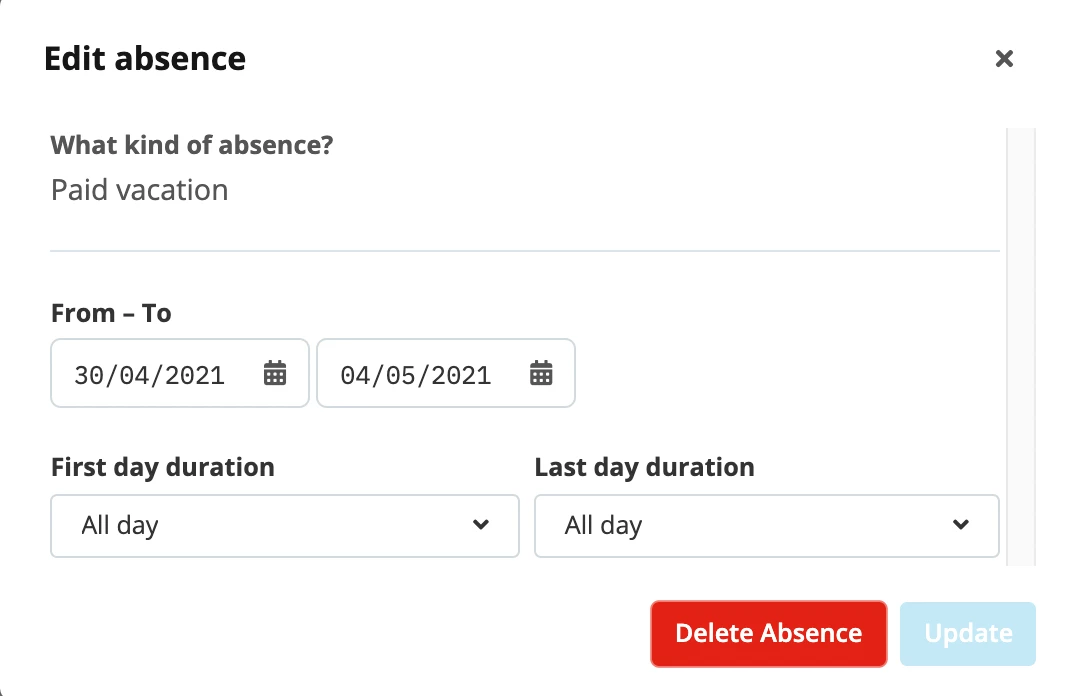Expand the Last day duration dropdown
The image size is (1066, 696).
(x=767, y=526)
